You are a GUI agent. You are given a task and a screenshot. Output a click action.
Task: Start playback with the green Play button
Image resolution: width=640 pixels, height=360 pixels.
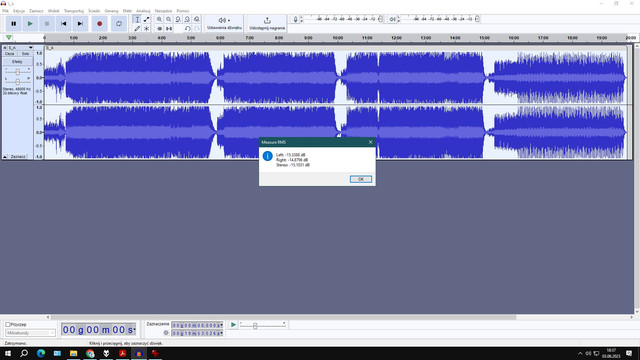(x=30, y=24)
